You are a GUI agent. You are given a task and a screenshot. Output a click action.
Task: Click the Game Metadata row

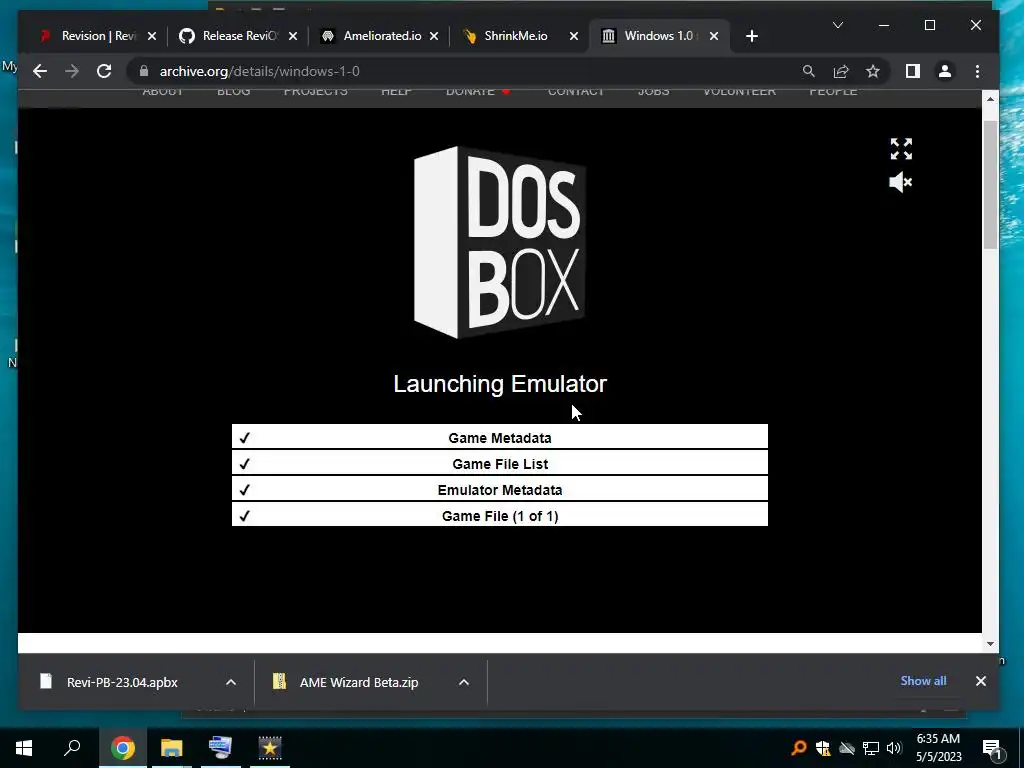coord(500,437)
